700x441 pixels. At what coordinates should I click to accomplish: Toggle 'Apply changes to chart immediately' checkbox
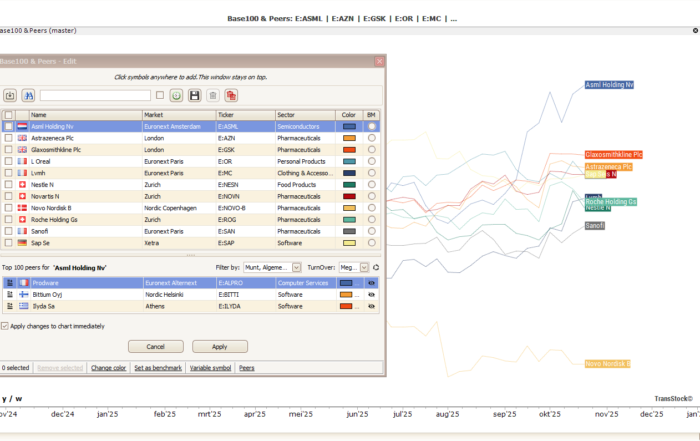point(5,326)
